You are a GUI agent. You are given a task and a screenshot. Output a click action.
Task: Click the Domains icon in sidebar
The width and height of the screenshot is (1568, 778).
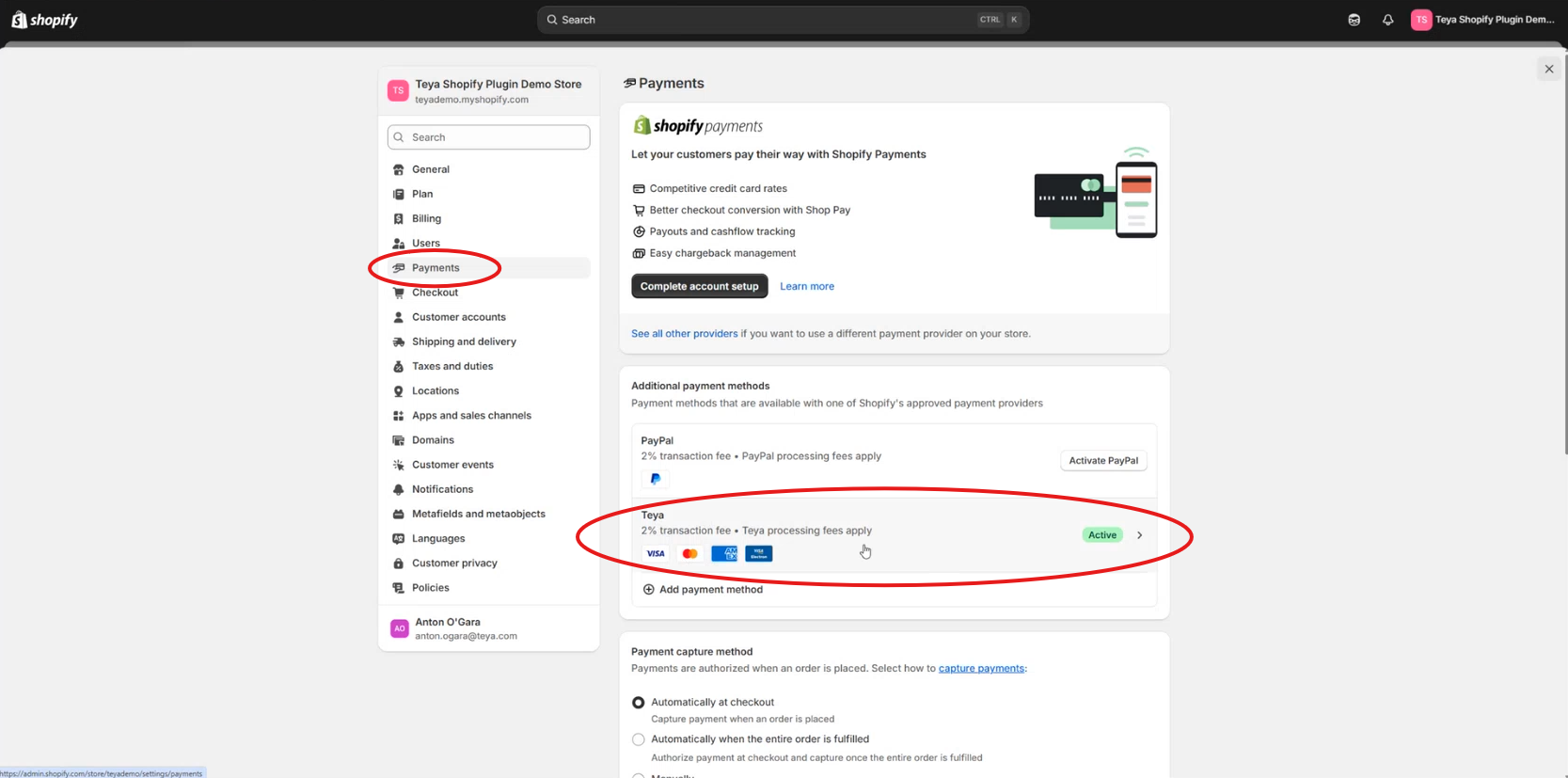[x=399, y=440]
